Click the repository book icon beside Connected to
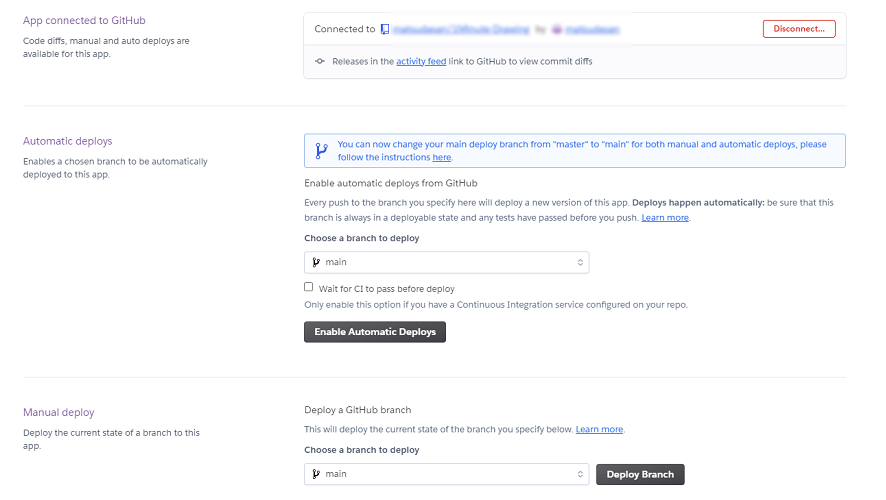 (x=385, y=30)
